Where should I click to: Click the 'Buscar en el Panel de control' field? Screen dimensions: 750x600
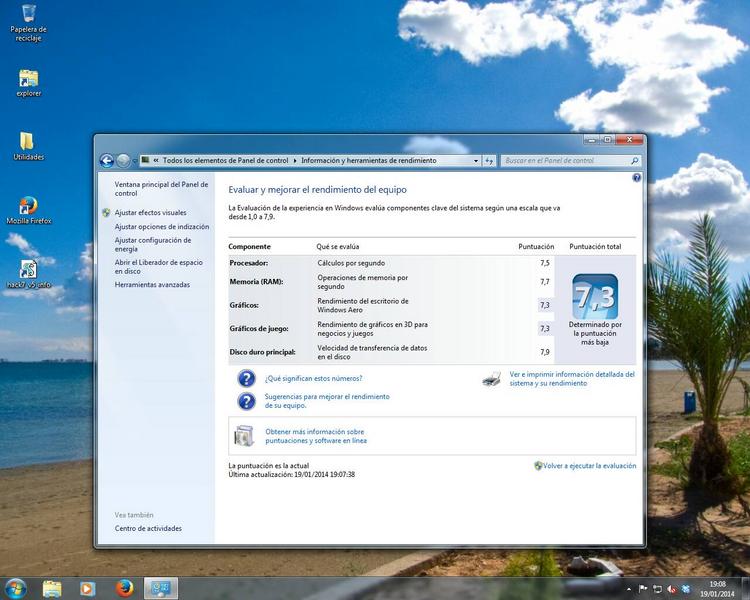point(565,160)
